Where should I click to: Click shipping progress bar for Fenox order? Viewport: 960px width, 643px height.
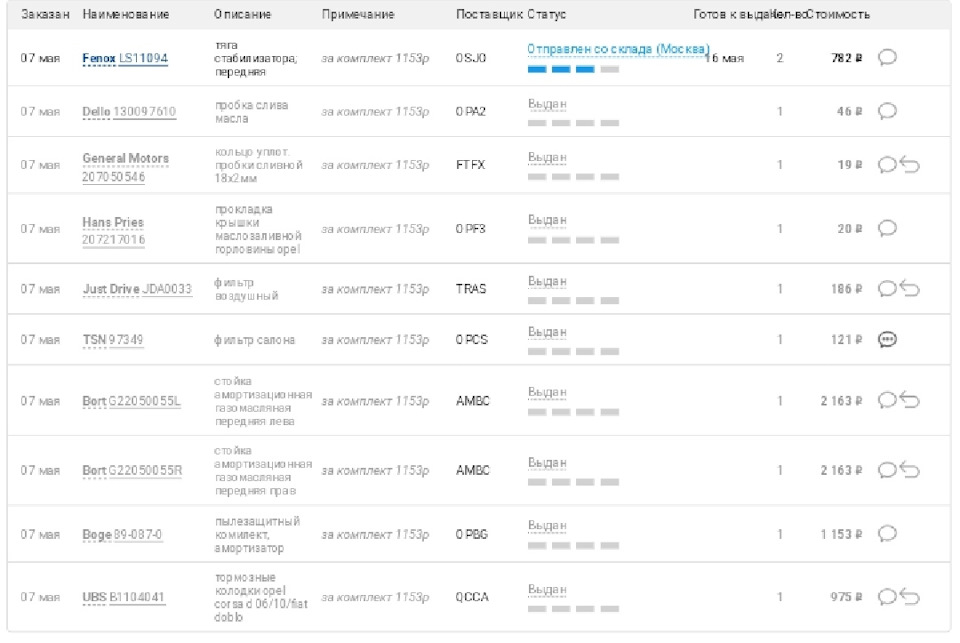point(573,69)
